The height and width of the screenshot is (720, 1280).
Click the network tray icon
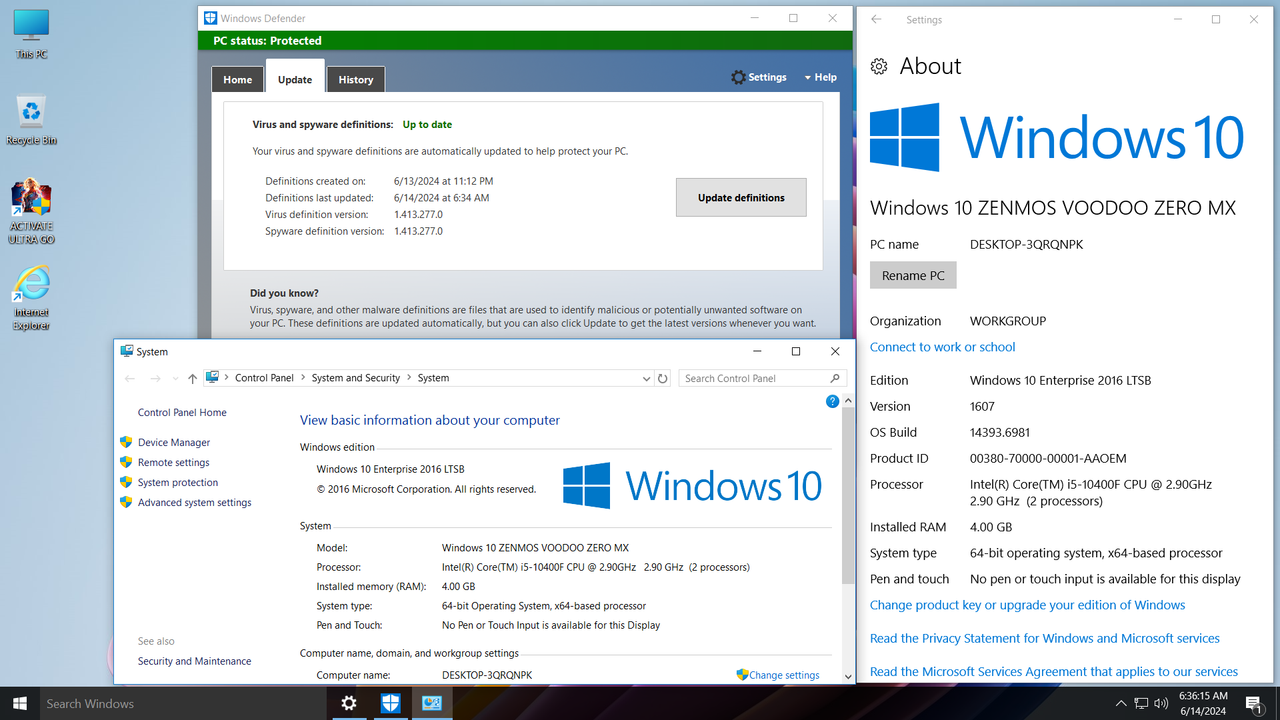coord(1141,704)
